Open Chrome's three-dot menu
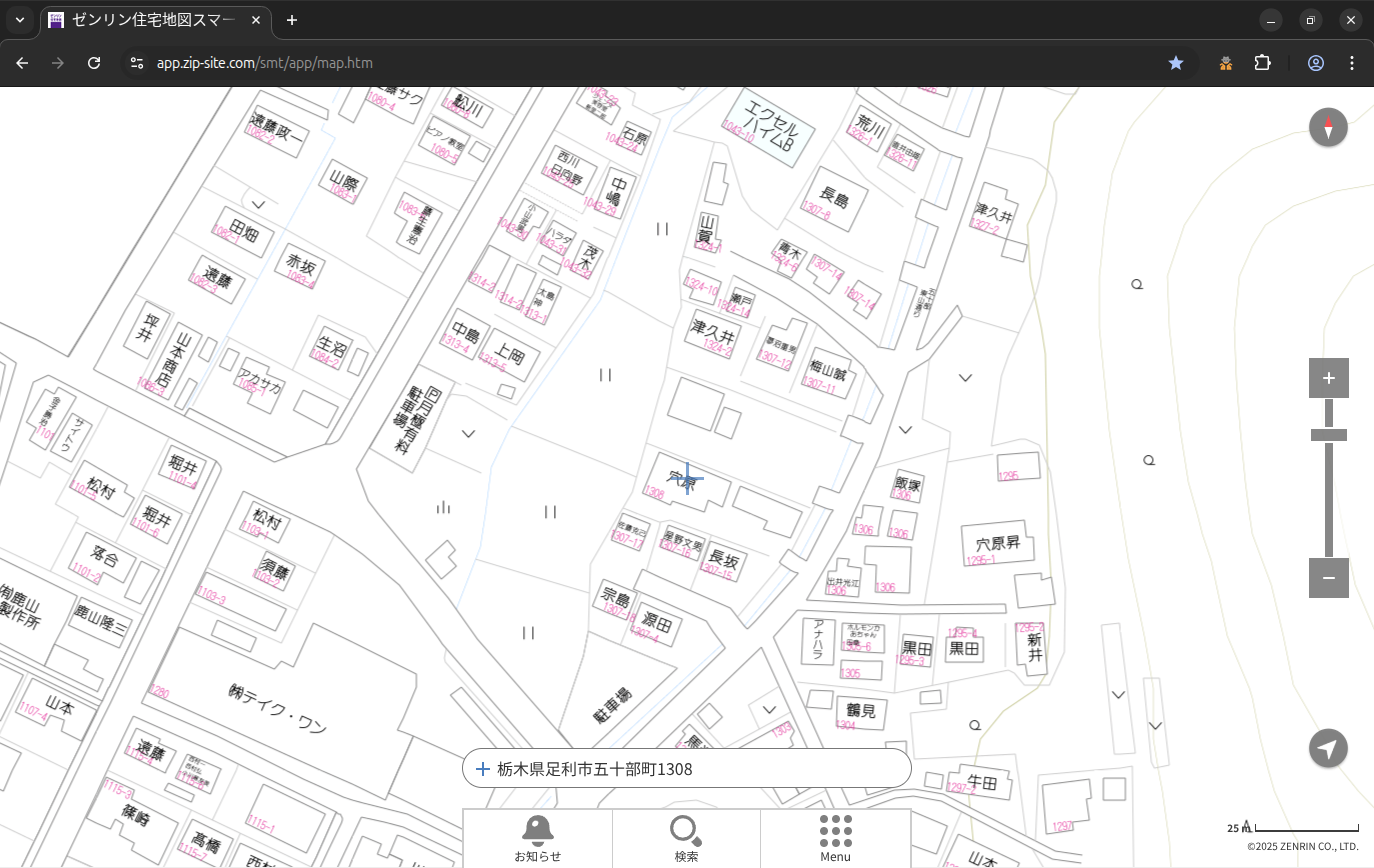Image resolution: width=1374 pixels, height=868 pixels. pyautogui.click(x=1352, y=63)
